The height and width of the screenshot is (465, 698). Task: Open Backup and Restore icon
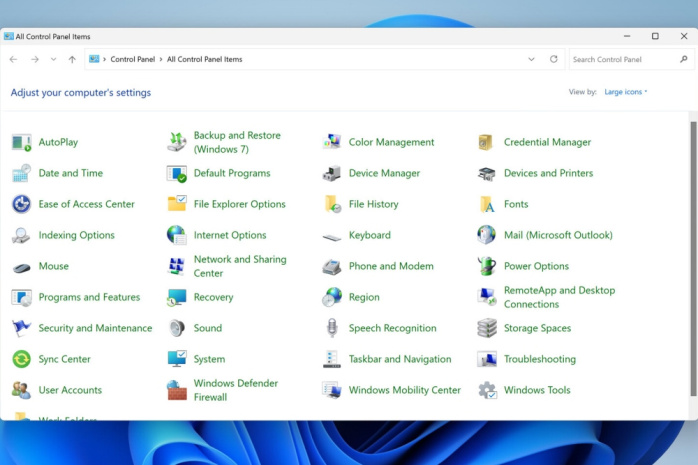[x=177, y=142]
